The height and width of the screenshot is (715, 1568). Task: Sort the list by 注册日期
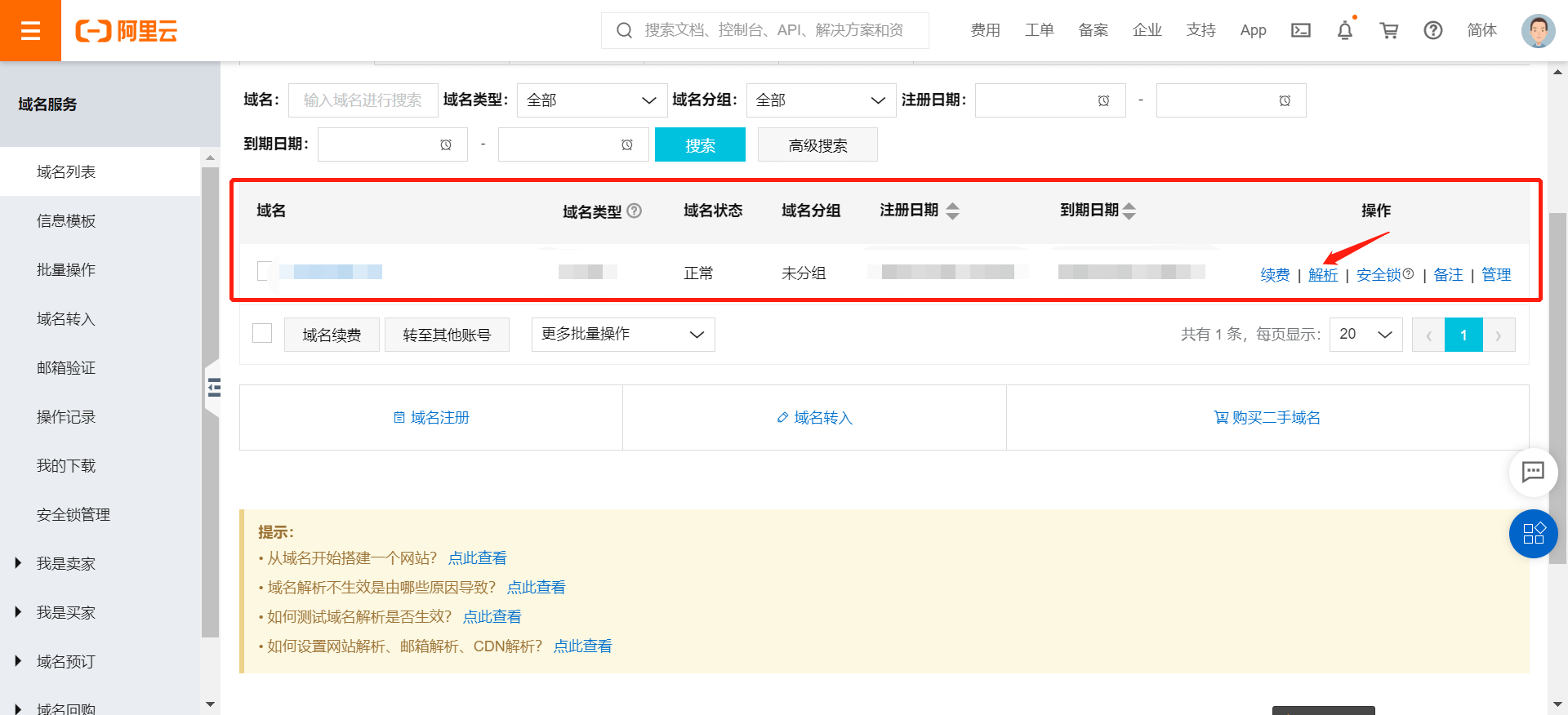point(952,211)
